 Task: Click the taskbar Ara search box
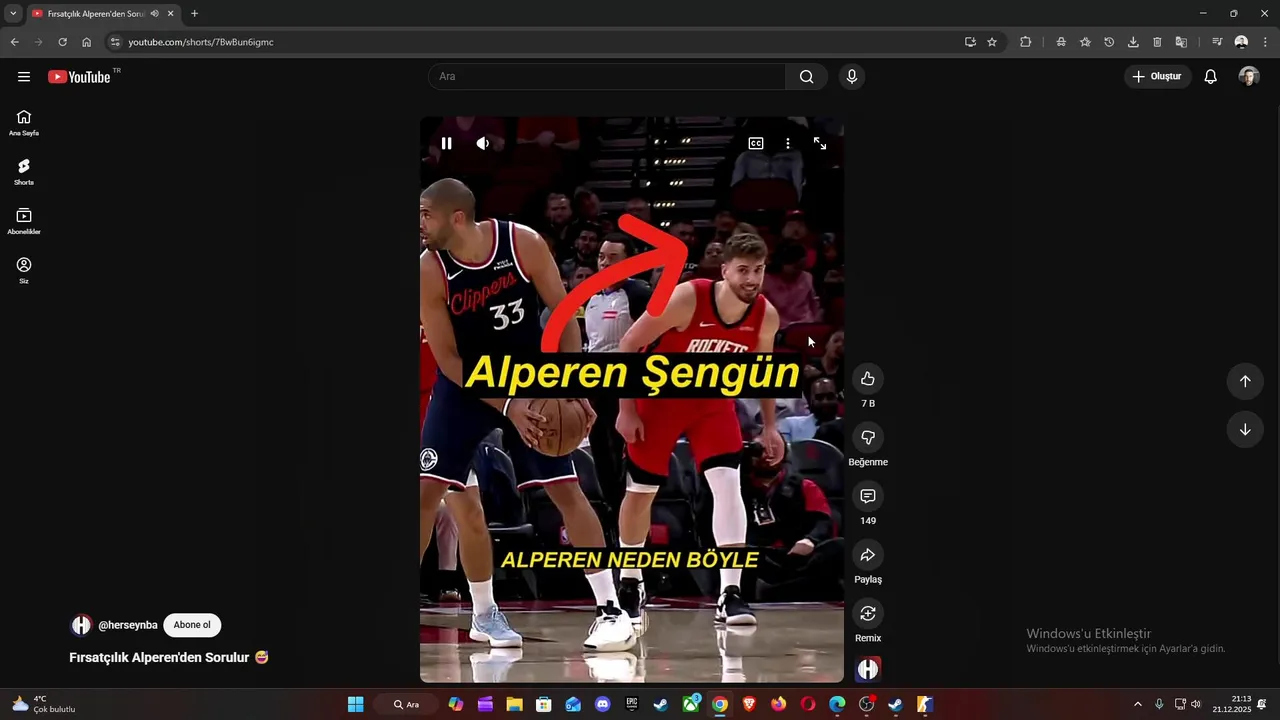pos(407,705)
